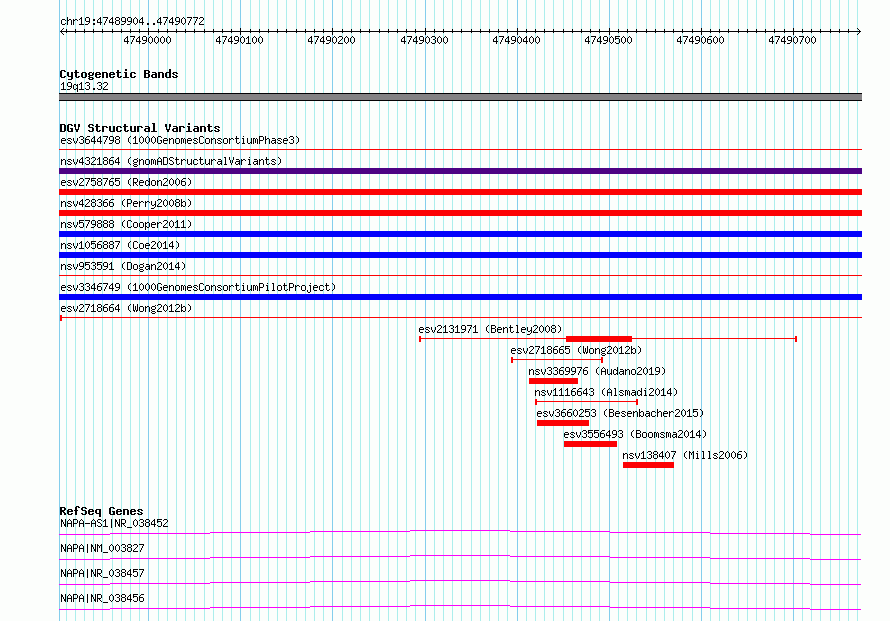Open esv3346749 1000GenomesConsortiumPilotProject label
Viewport: 890px width, 621px height.
point(198,287)
